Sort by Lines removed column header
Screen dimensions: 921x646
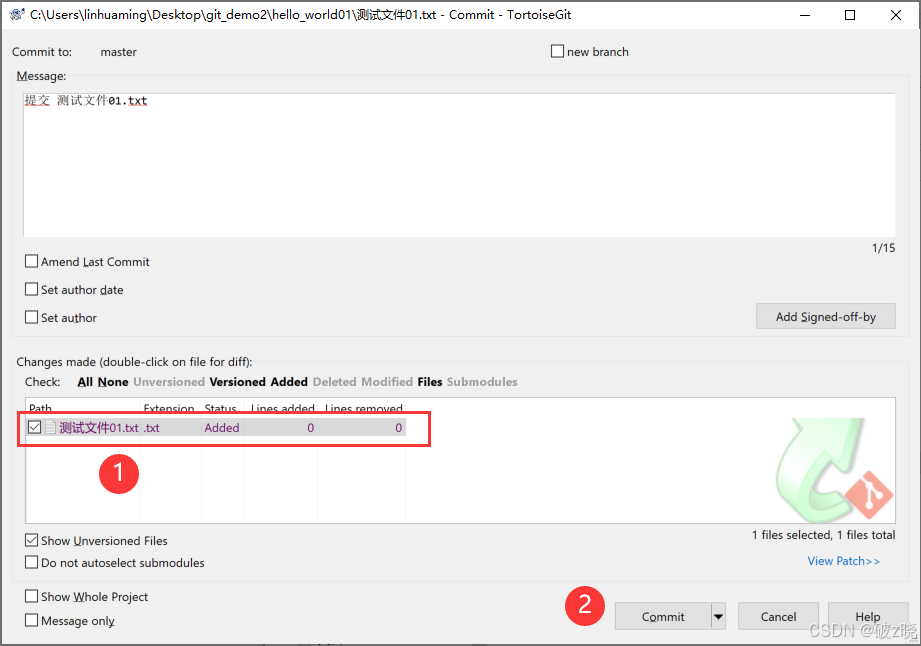[x=362, y=406]
